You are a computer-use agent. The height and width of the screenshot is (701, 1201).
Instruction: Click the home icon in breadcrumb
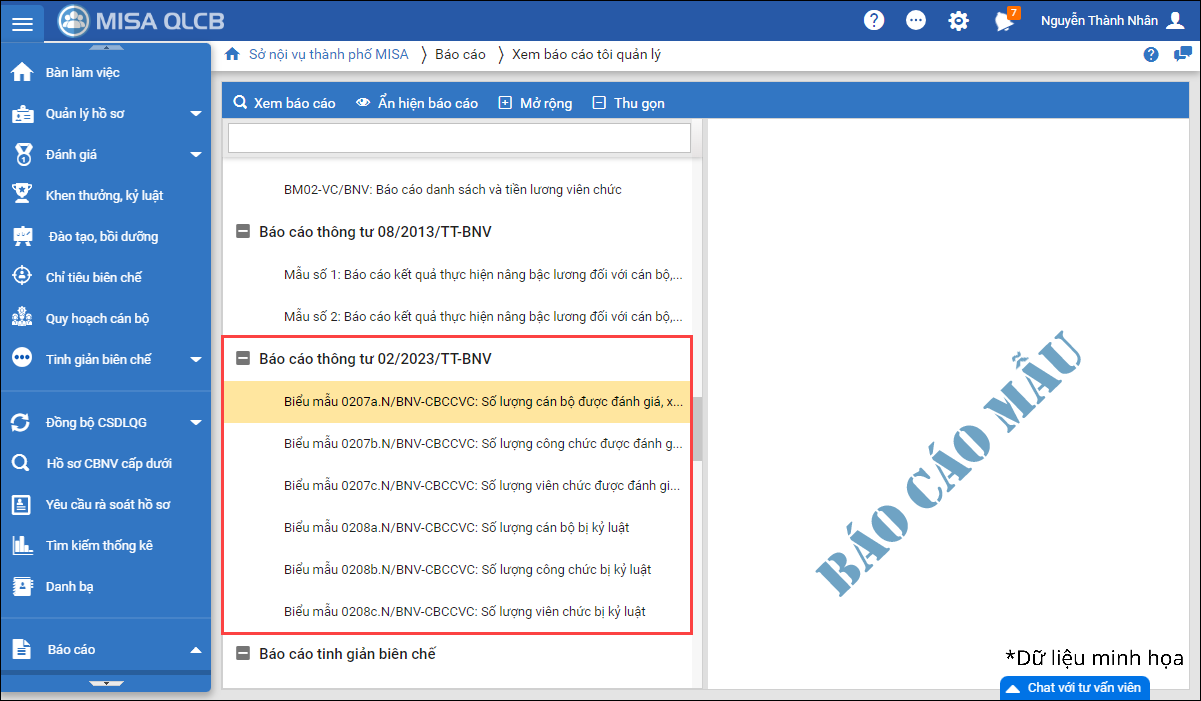click(232, 55)
